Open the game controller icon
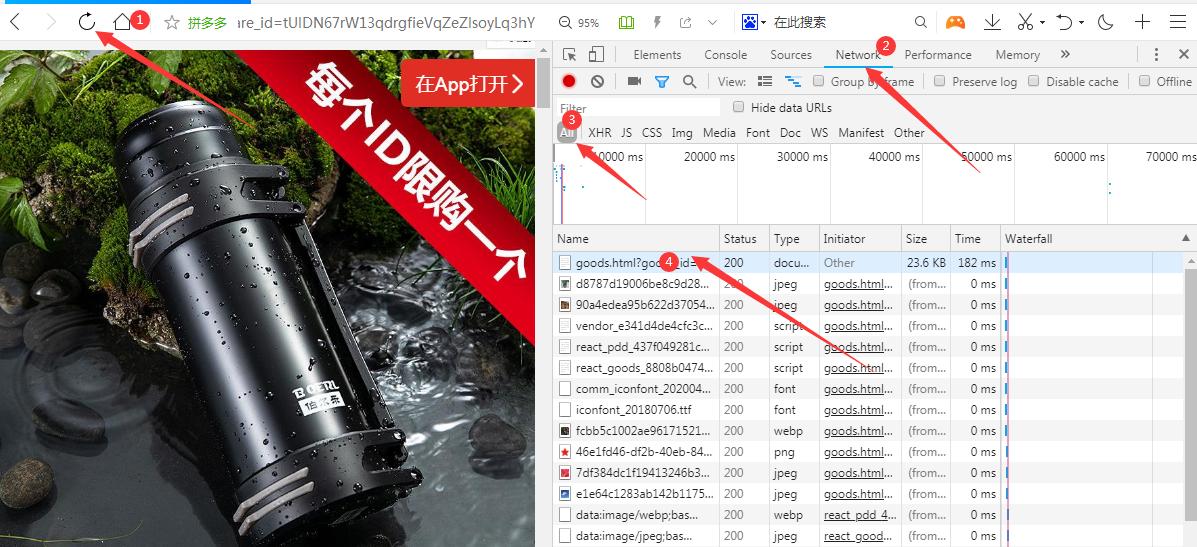The height and width of the screenshot is (547, 1197). pyautogui.click(x=955, y=22)
